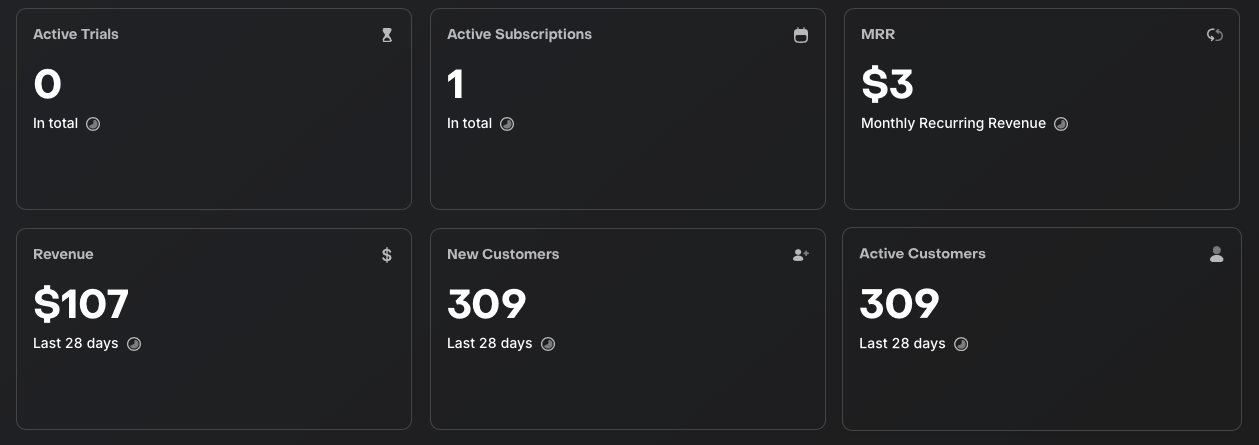
Task: Click the hourglass icon on Active Trials card
Action: point(387,35)
